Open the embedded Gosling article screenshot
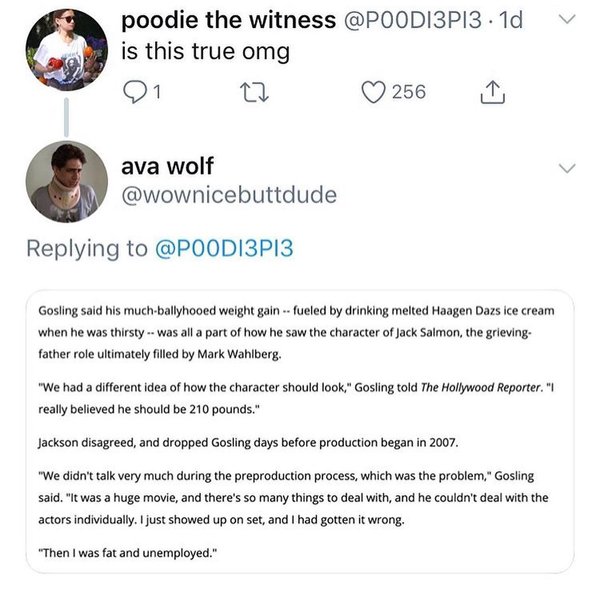The image size is (600, 600). click(x=300, y=431)
